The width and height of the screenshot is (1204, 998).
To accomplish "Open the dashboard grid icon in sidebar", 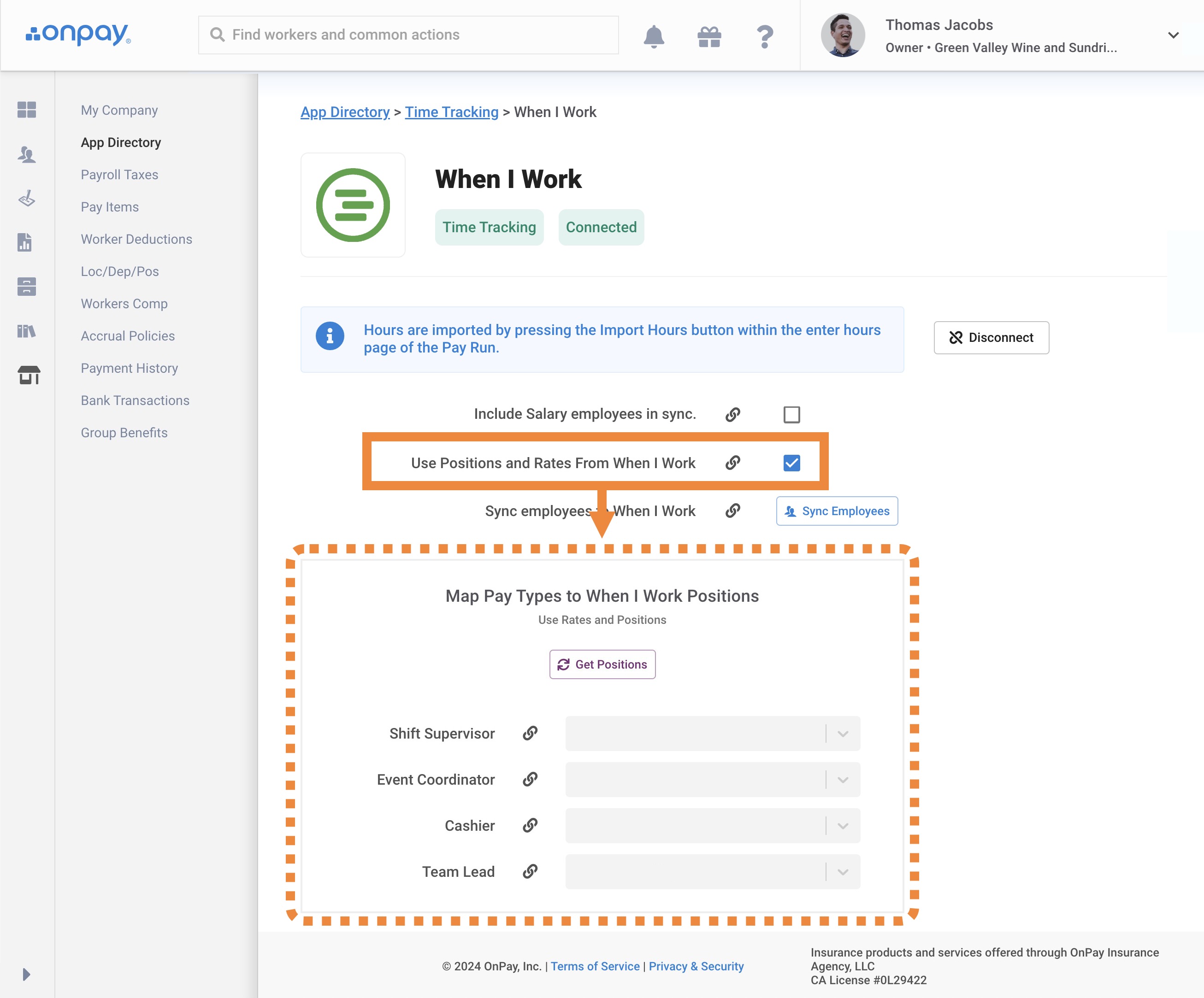I will click(x=26, y=109).
